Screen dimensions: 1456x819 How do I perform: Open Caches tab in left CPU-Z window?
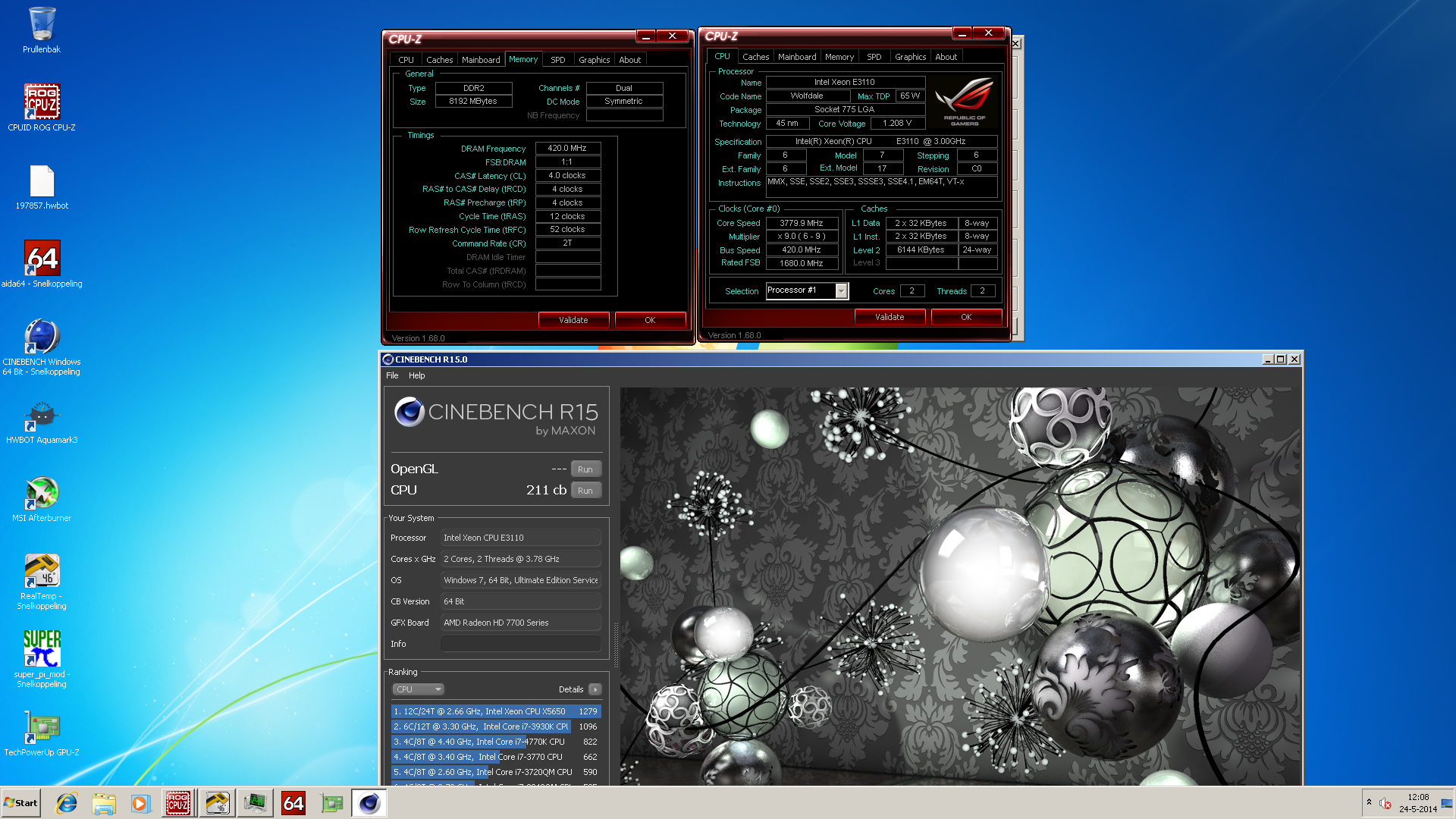[x=439, y=60]
